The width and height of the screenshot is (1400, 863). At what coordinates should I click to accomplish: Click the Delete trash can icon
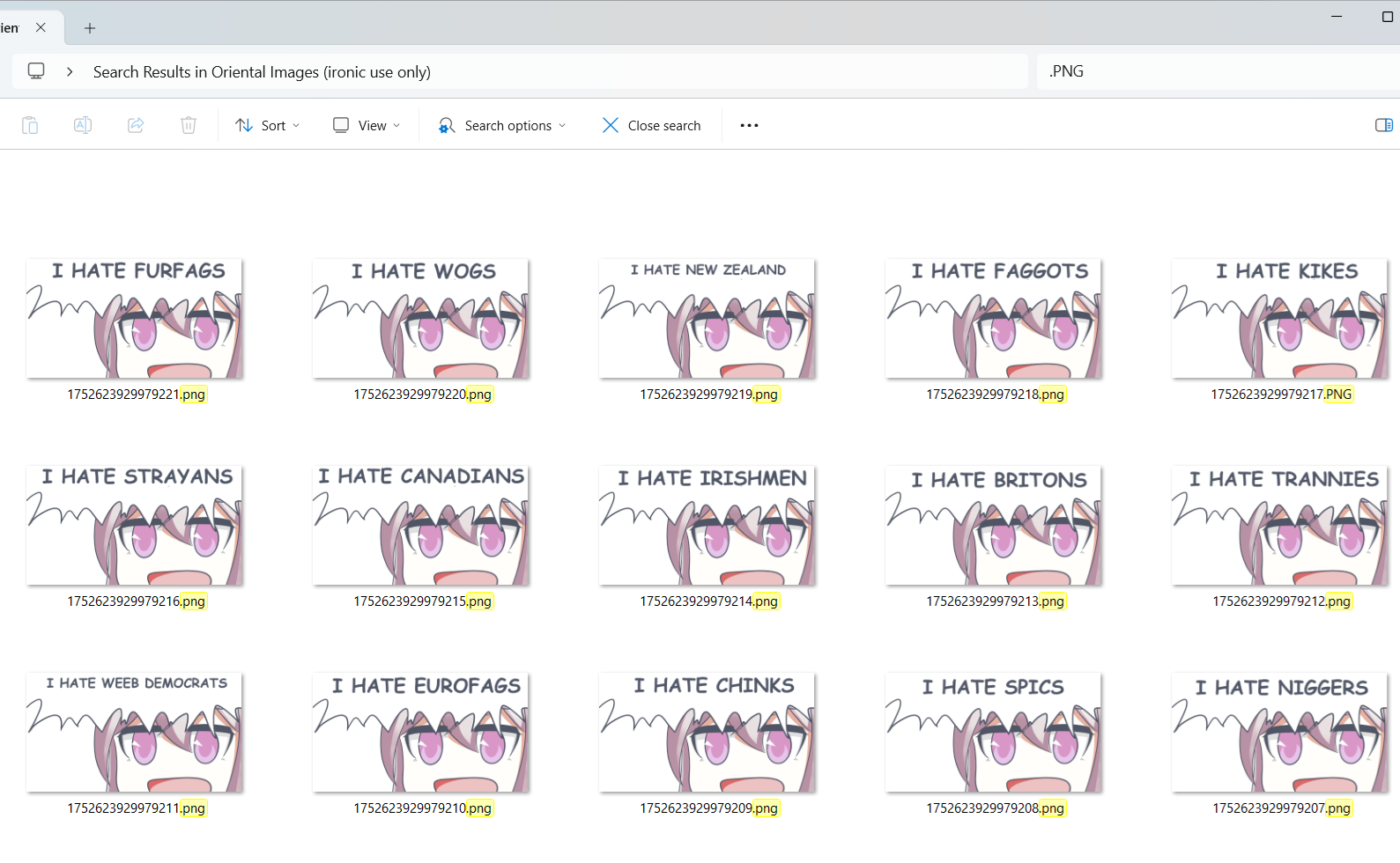point(189,125)
